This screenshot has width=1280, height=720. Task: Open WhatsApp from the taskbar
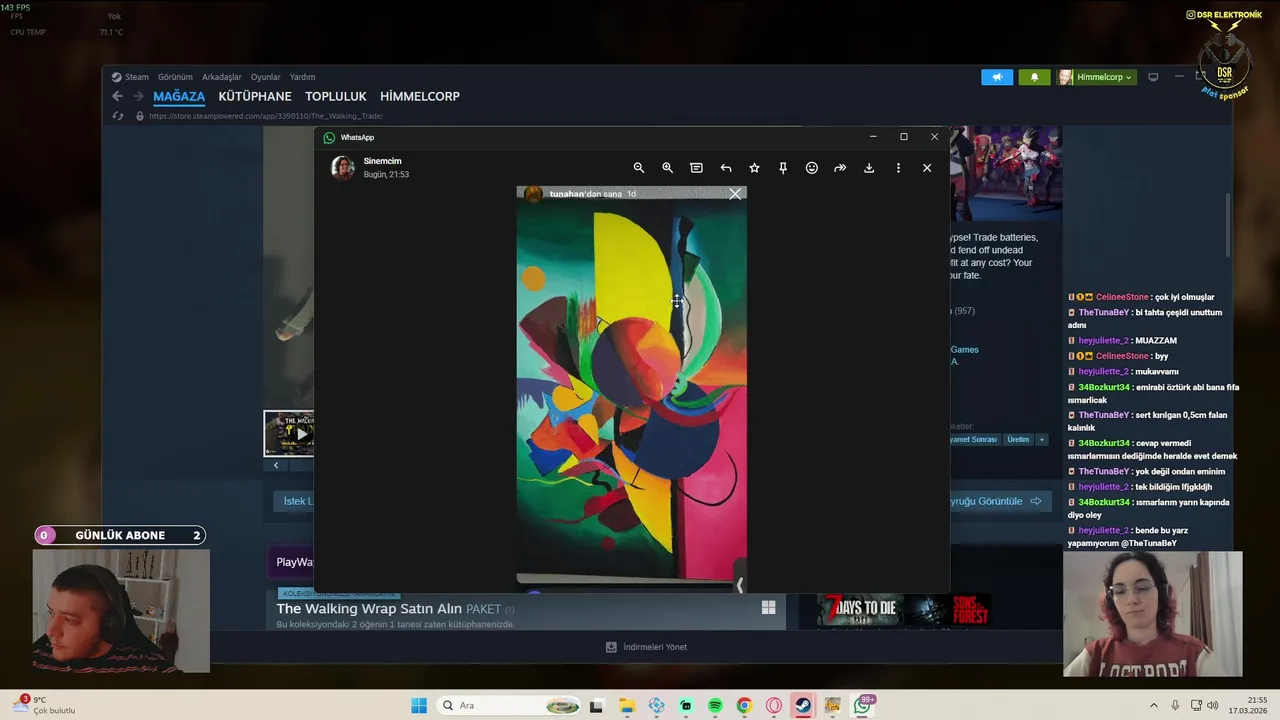(862, 705)
